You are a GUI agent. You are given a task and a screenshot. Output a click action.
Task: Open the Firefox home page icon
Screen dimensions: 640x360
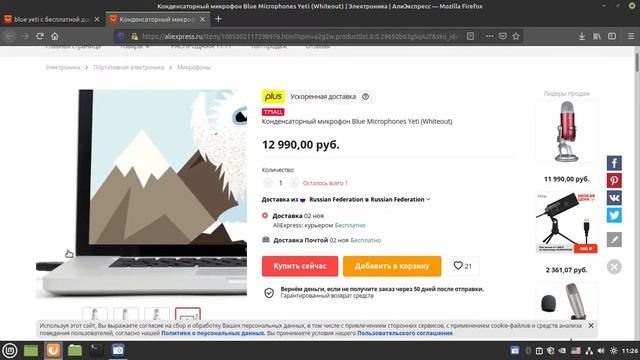(55, 36)
